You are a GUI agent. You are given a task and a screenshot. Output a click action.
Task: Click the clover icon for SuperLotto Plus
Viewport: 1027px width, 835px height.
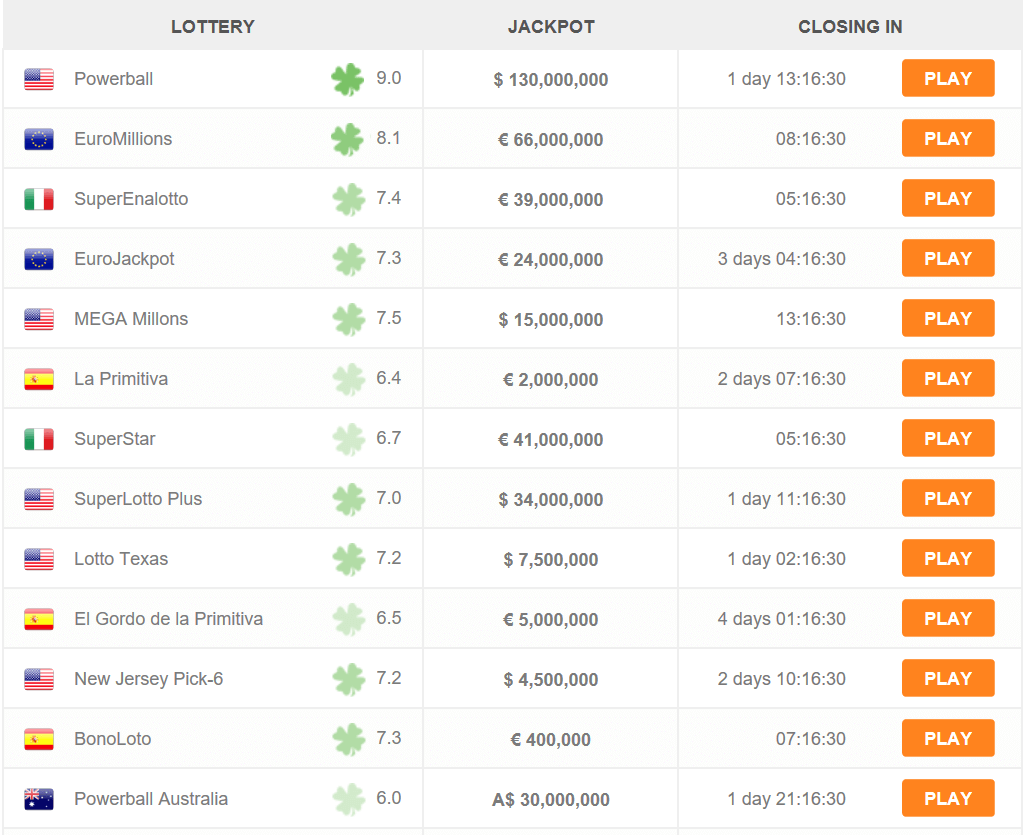pos(348,499)
